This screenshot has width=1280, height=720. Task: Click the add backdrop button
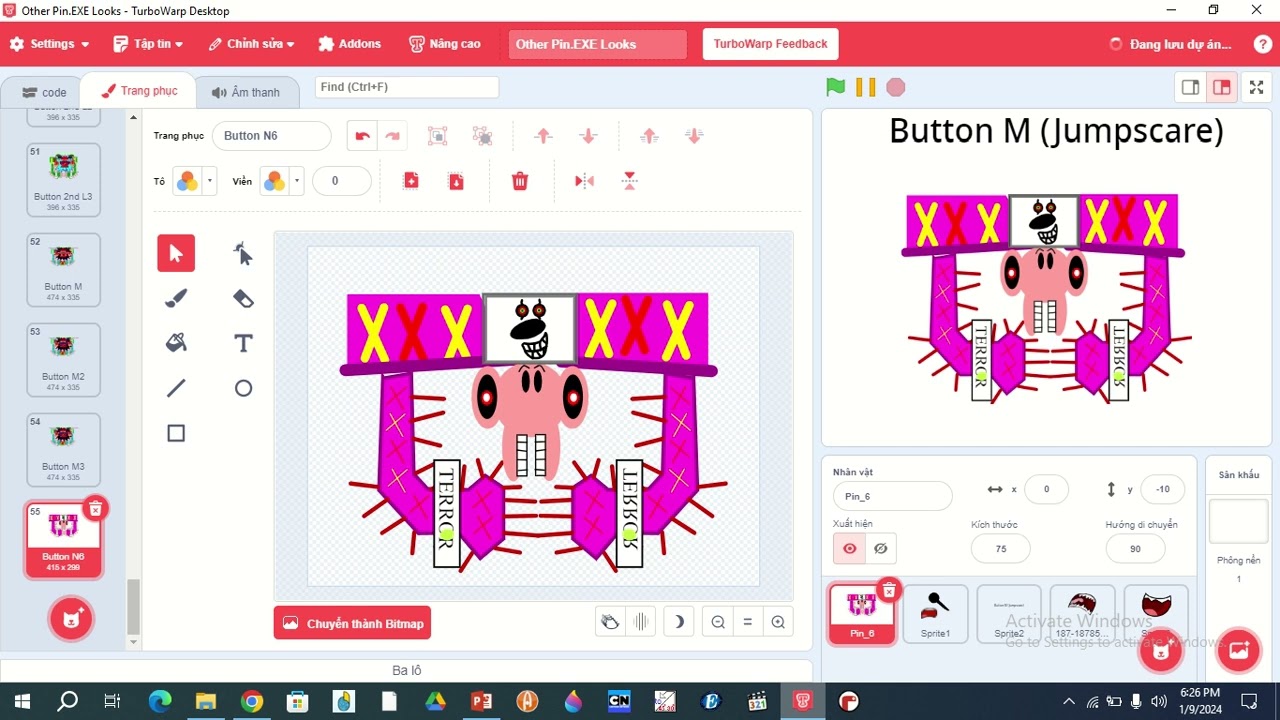[x=1238, y=650]
